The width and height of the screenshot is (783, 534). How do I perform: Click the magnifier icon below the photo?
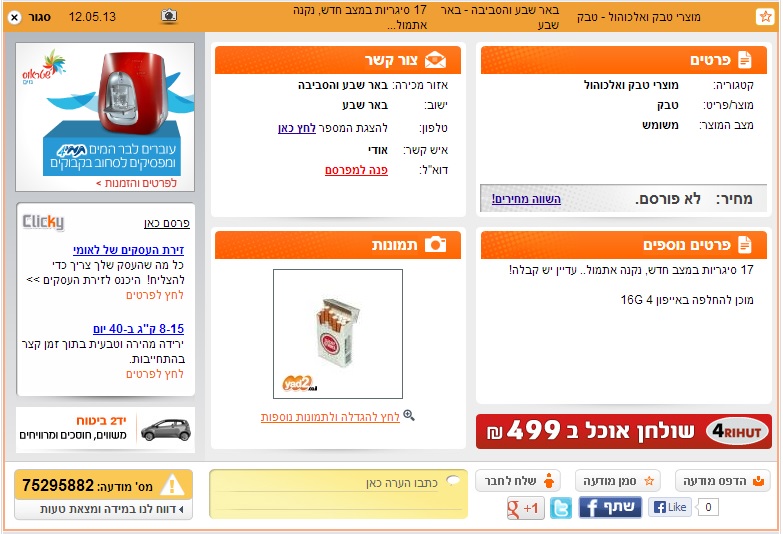click(x=408, y=415)
